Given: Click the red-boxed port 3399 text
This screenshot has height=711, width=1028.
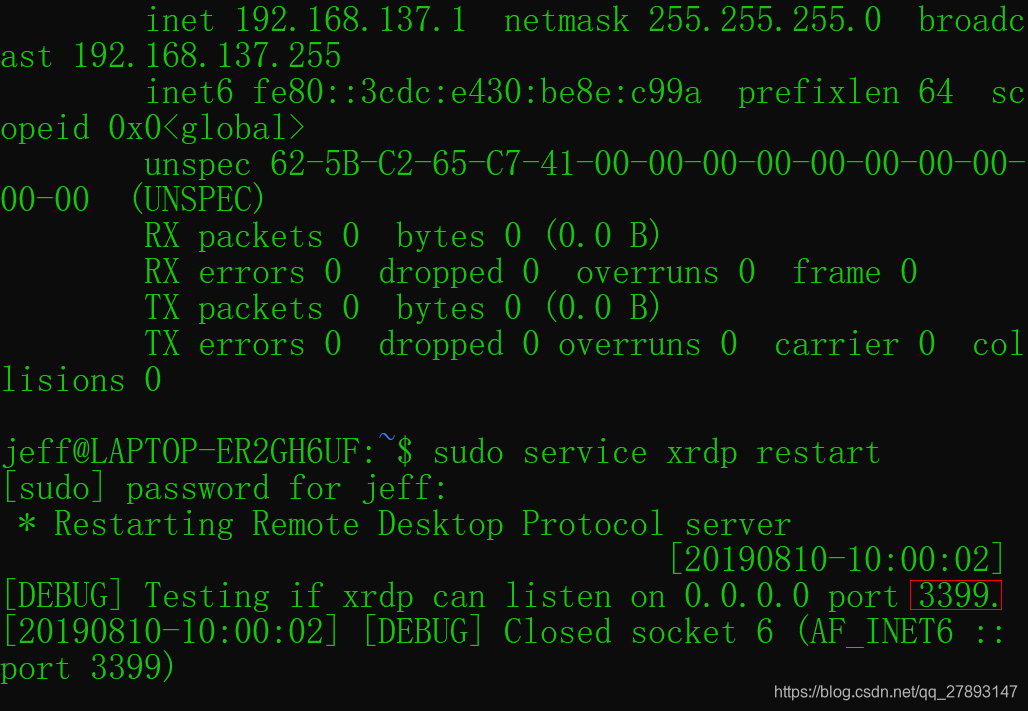Looking at the screenshot, I should (x=956, y=595).
